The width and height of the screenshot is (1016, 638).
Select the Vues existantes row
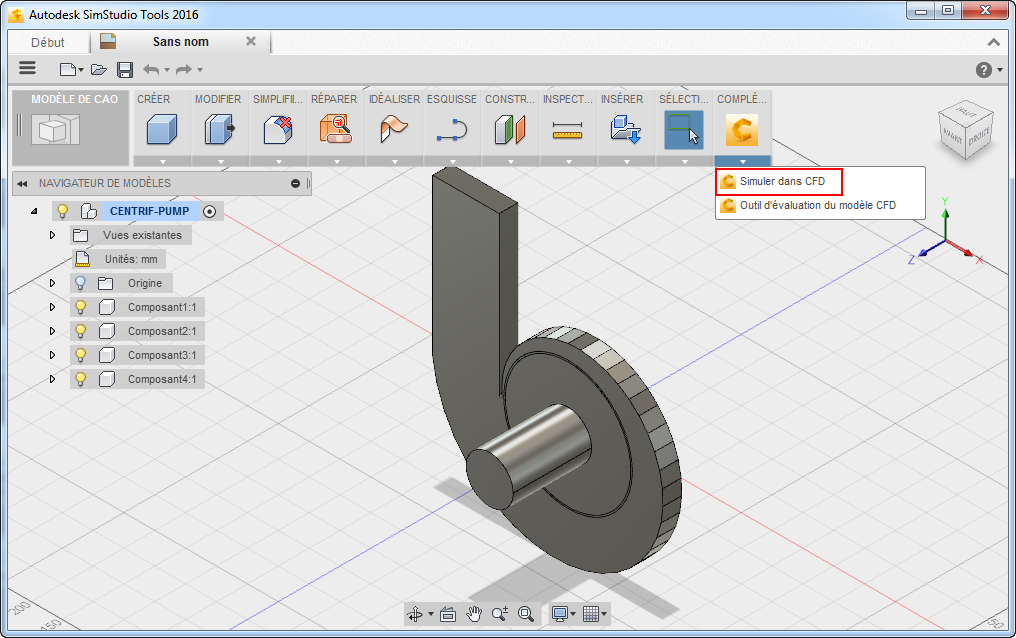coord(131,235)
